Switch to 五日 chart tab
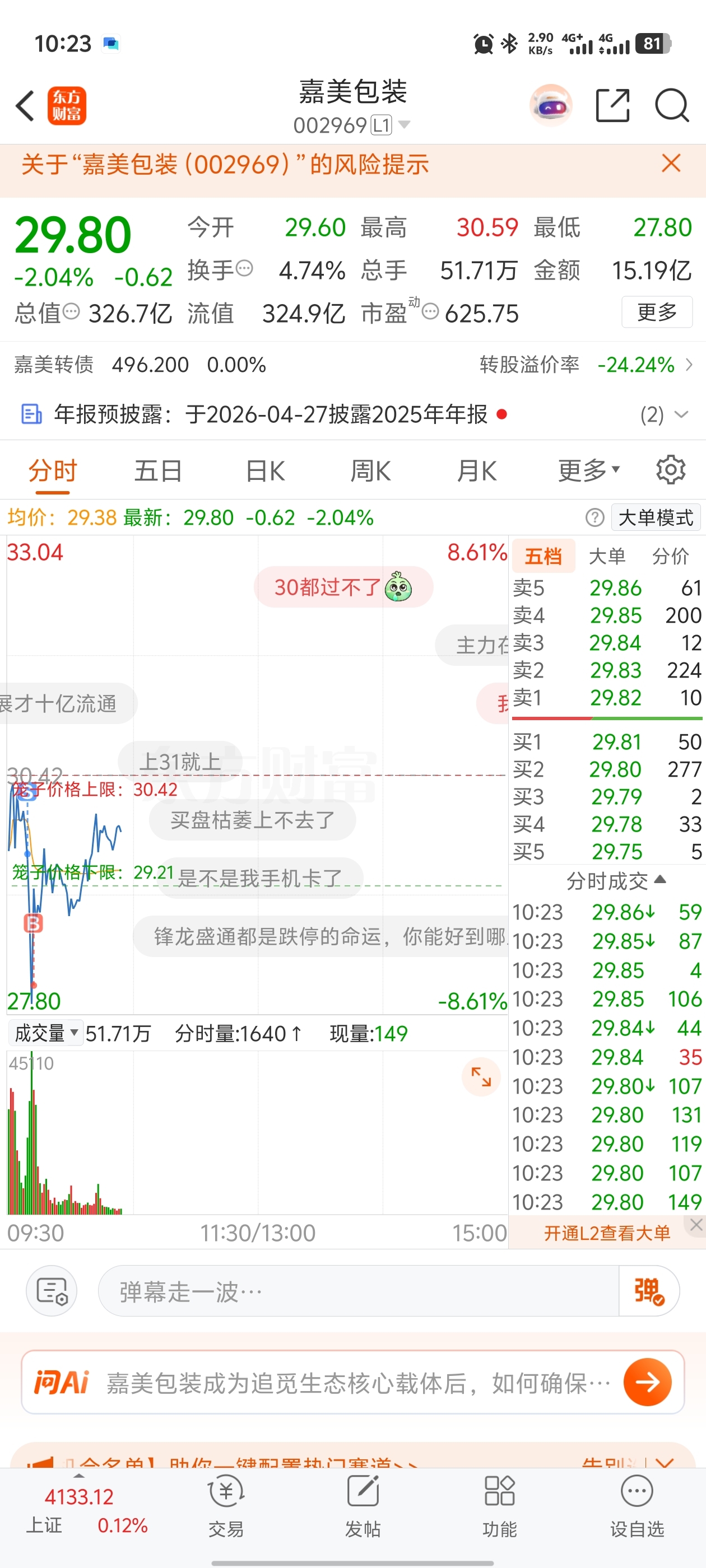Viewport: 706px width, 1568px height. click(x=159, y=470)
